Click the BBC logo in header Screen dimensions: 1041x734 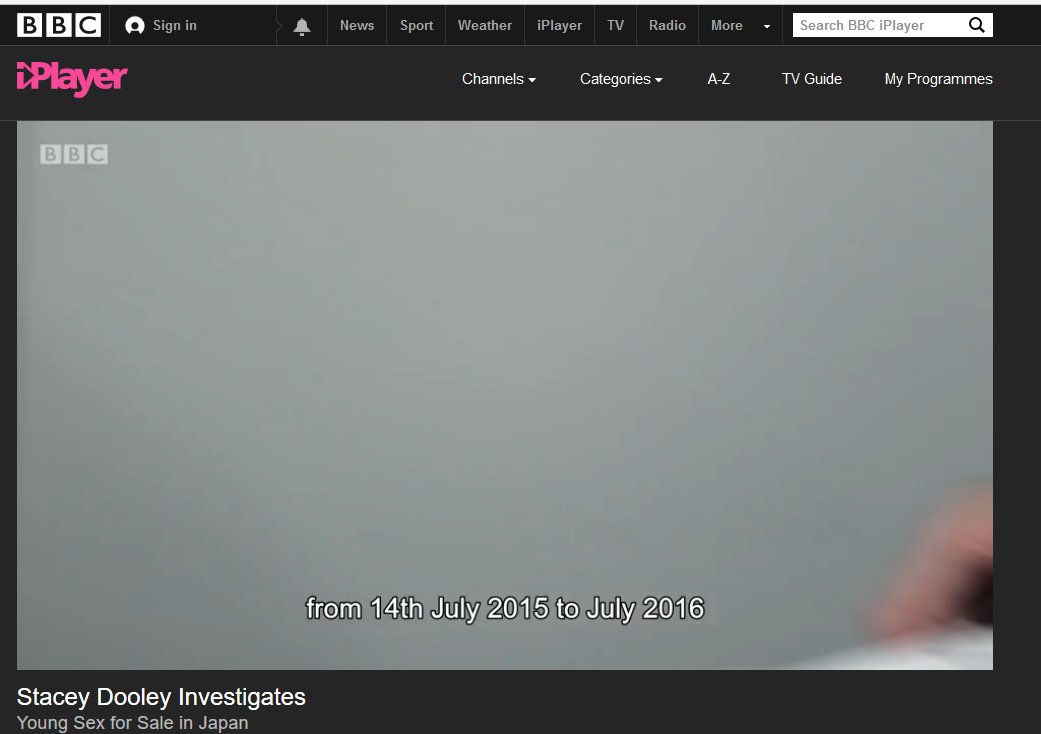pyautogui.click(x=58, y=25)
